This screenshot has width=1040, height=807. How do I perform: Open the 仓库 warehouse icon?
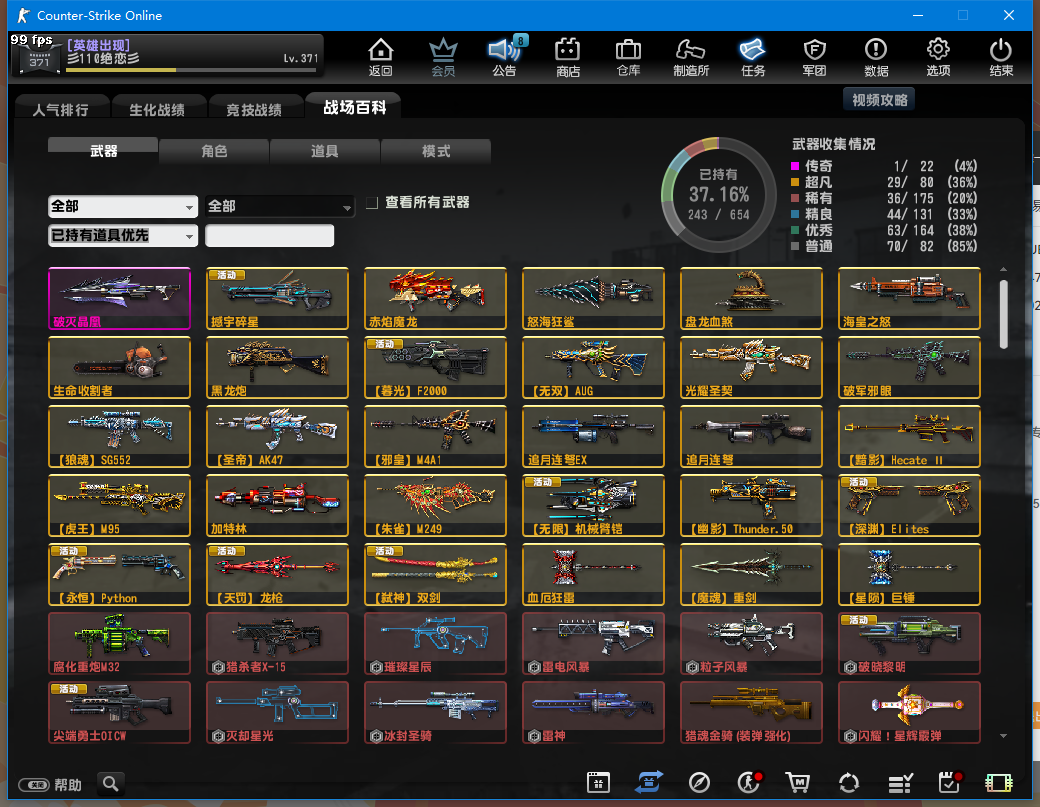tap(628, 57)
